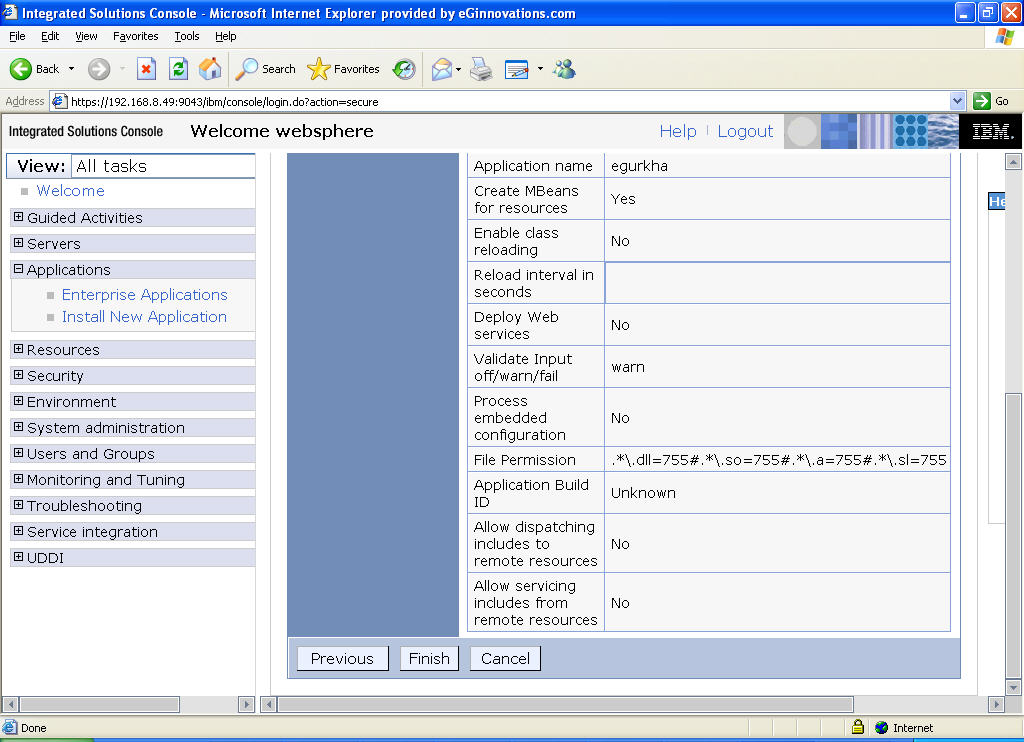1024x742 pixels.
Task: Click the Windows flag logo
Action: point(1004,37)
